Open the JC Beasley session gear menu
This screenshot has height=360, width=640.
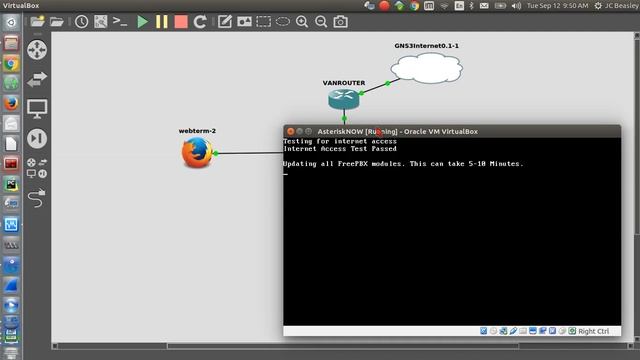click(x=616, y=6)
